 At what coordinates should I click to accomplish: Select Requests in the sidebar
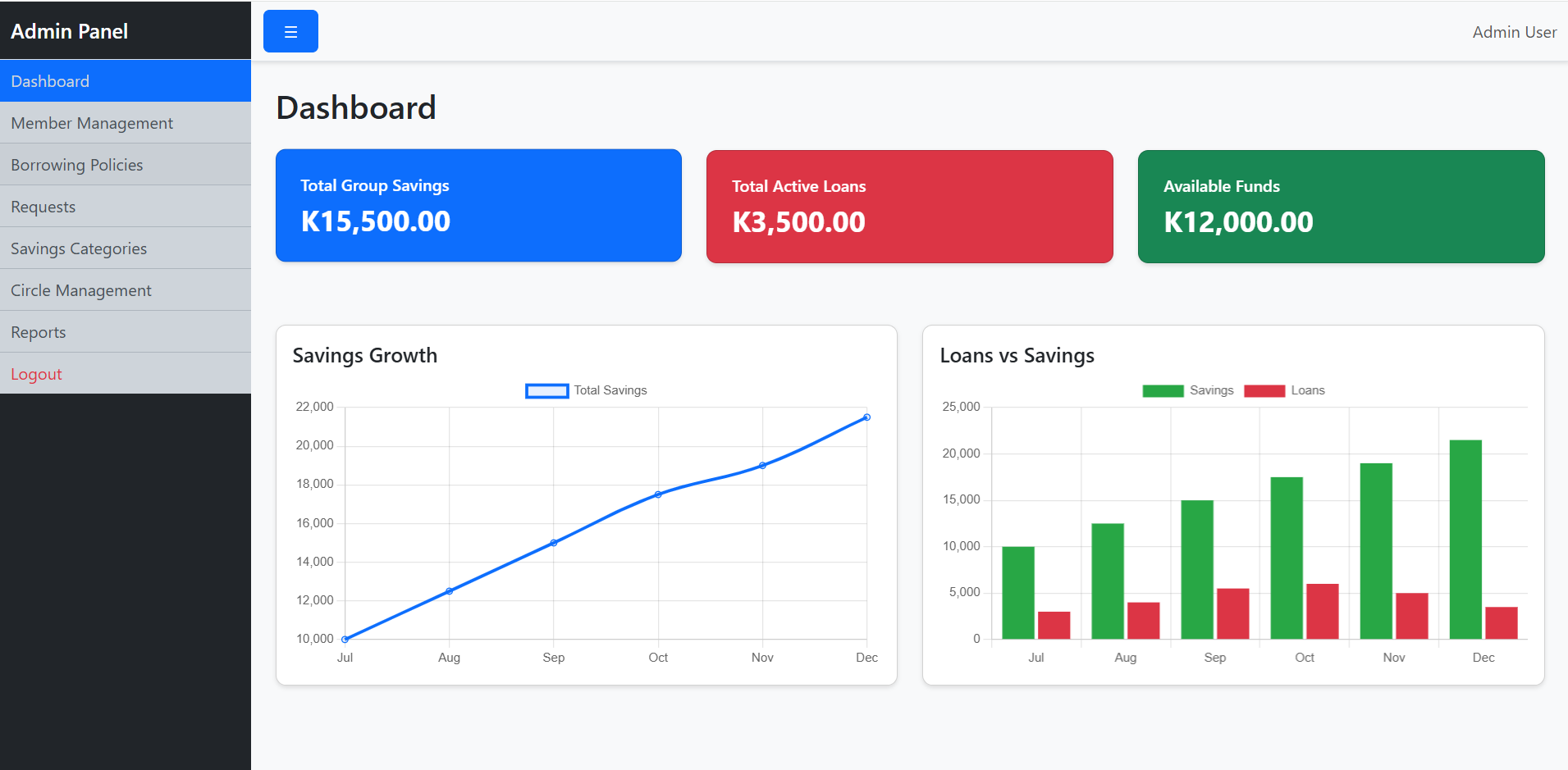pos(126,207)
